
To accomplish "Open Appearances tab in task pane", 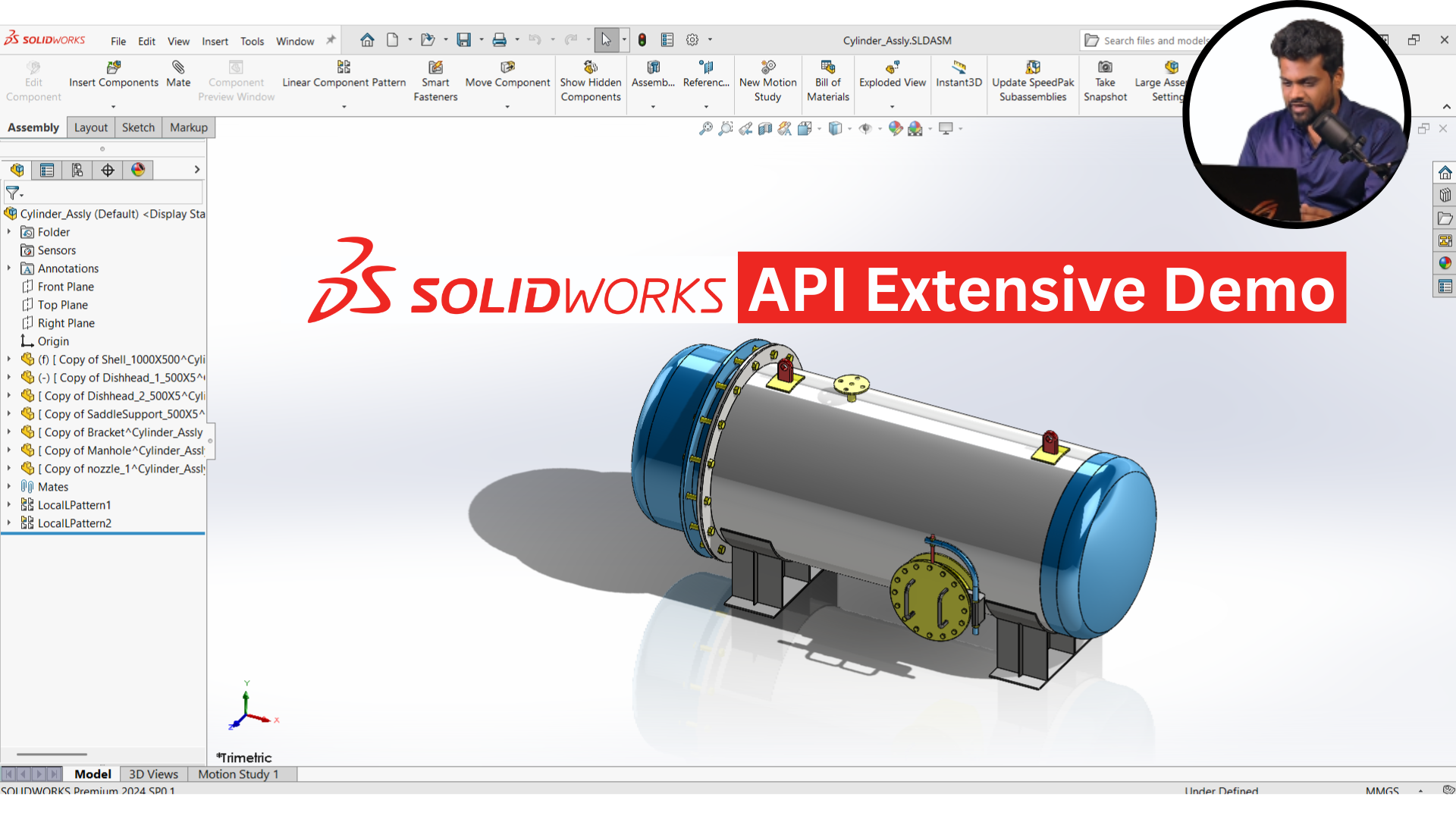I will [x=1445, y=263].
